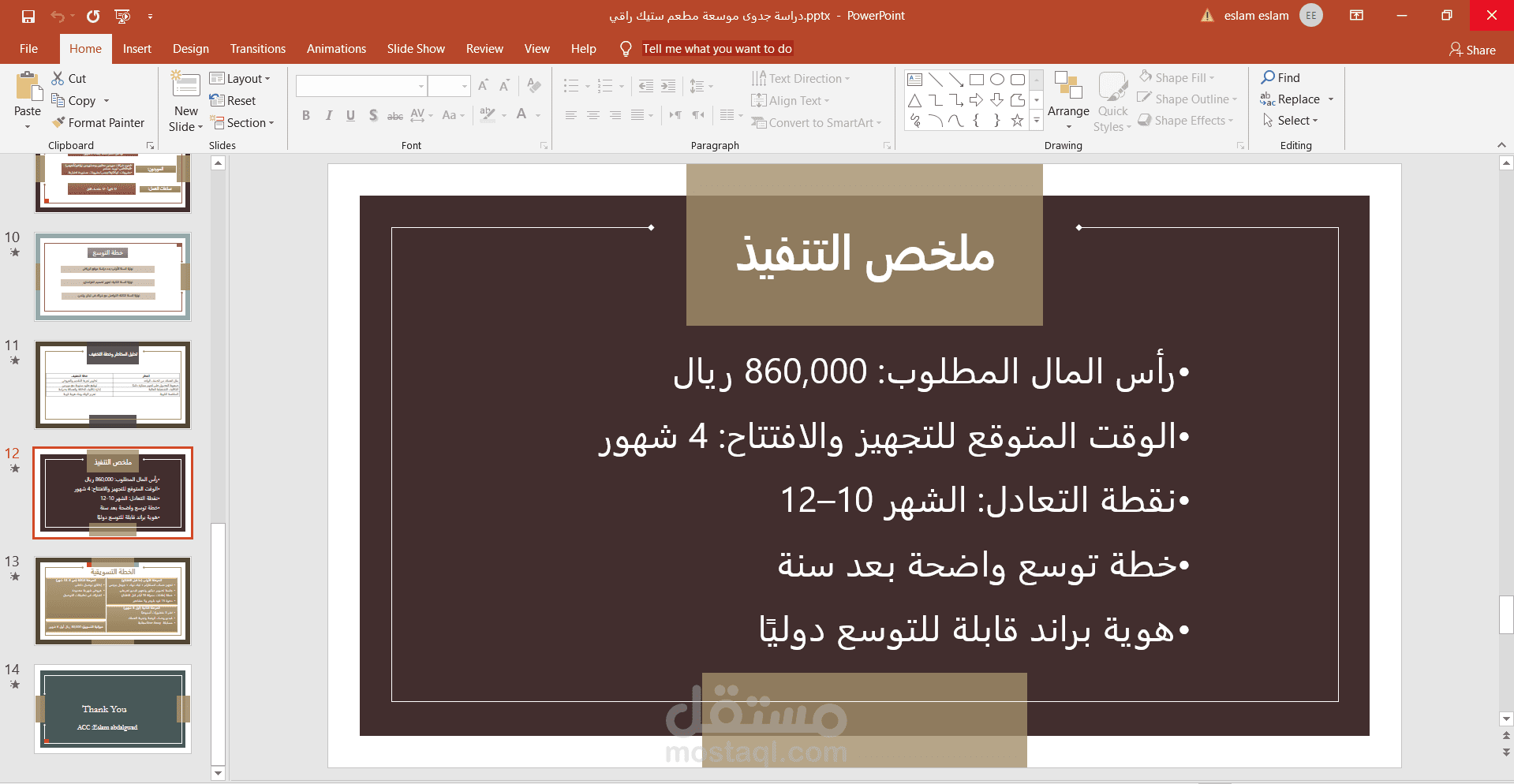
Task: Open the Layout dropdown
Action: tap(240, 78)
